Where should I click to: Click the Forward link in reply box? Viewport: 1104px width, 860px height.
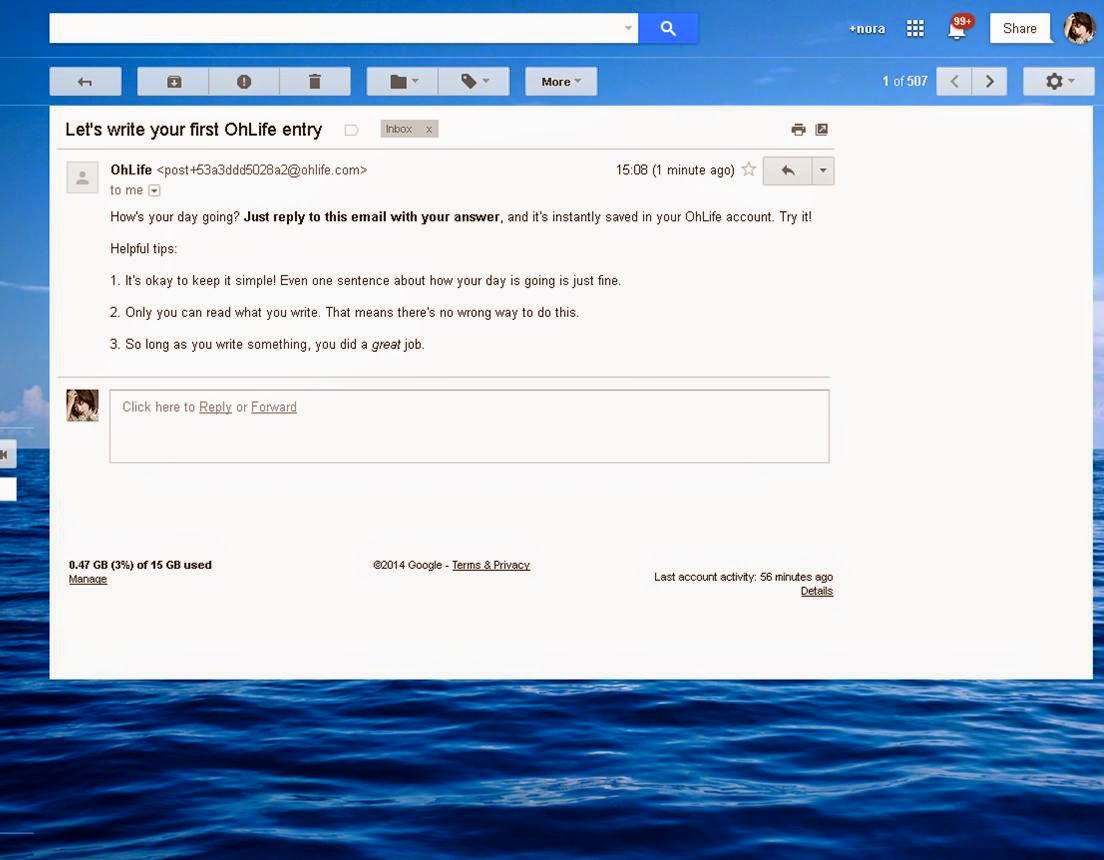pyautogui.click(x=274, y=407)
